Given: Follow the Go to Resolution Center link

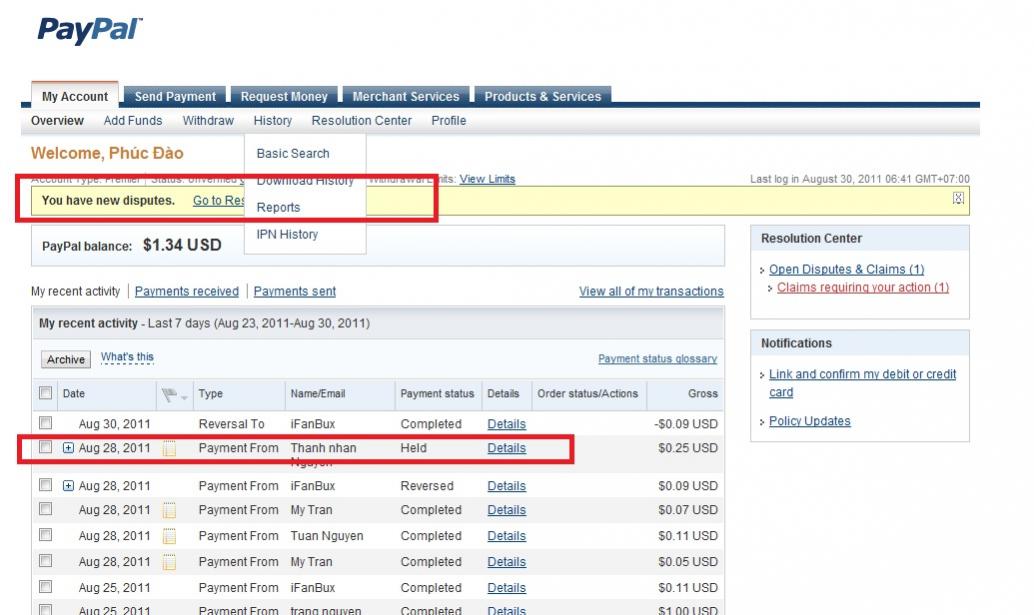Looking at the screenshot, I should [x=218, y=200].
